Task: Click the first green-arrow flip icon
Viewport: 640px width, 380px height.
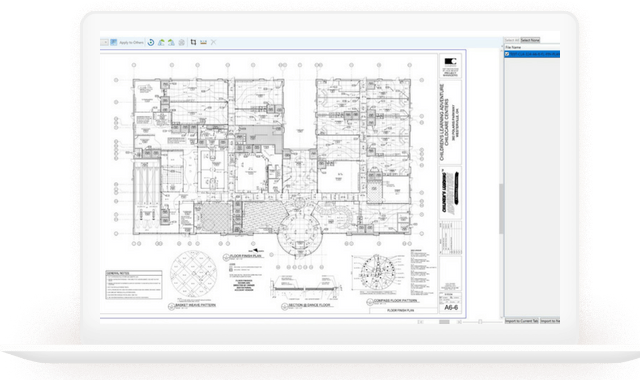Action: [161, 42]
